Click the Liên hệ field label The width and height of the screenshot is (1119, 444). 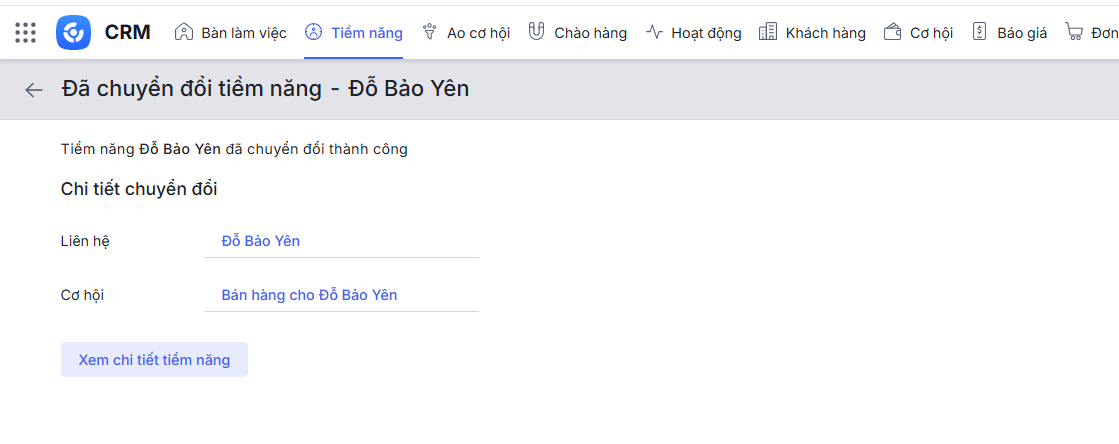[x=85, y=241]
